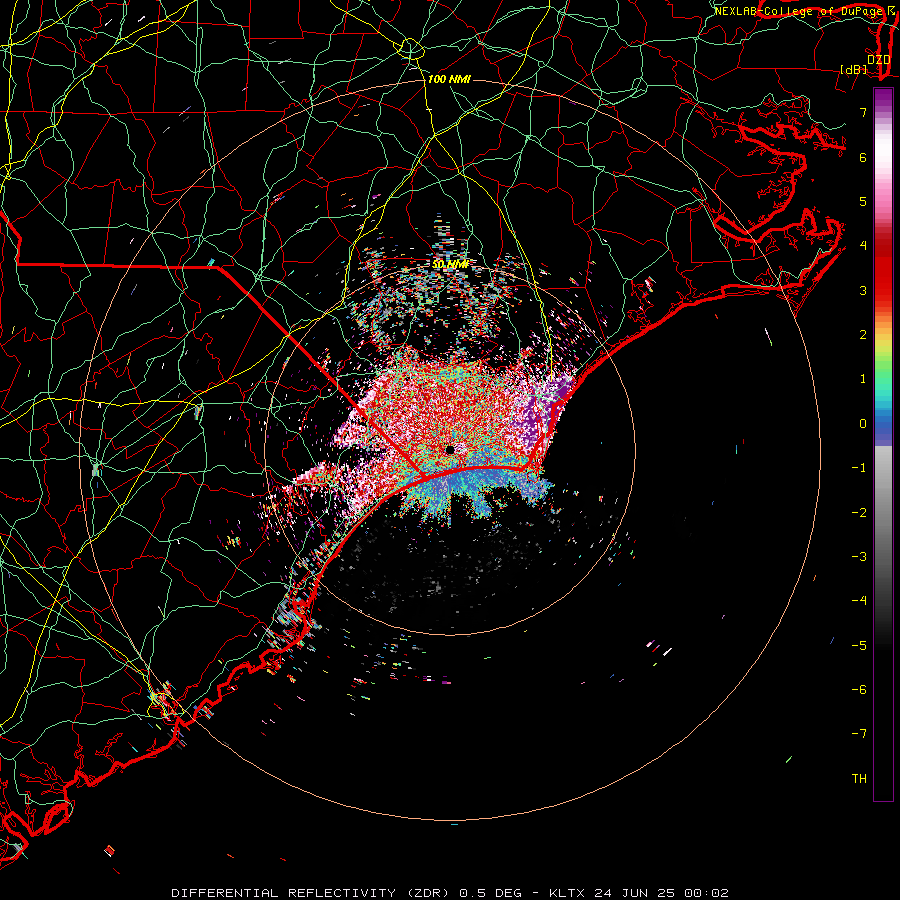900x900 pixels.
Task: Click the -2 tick label on scale
Action: click(859, 513)
